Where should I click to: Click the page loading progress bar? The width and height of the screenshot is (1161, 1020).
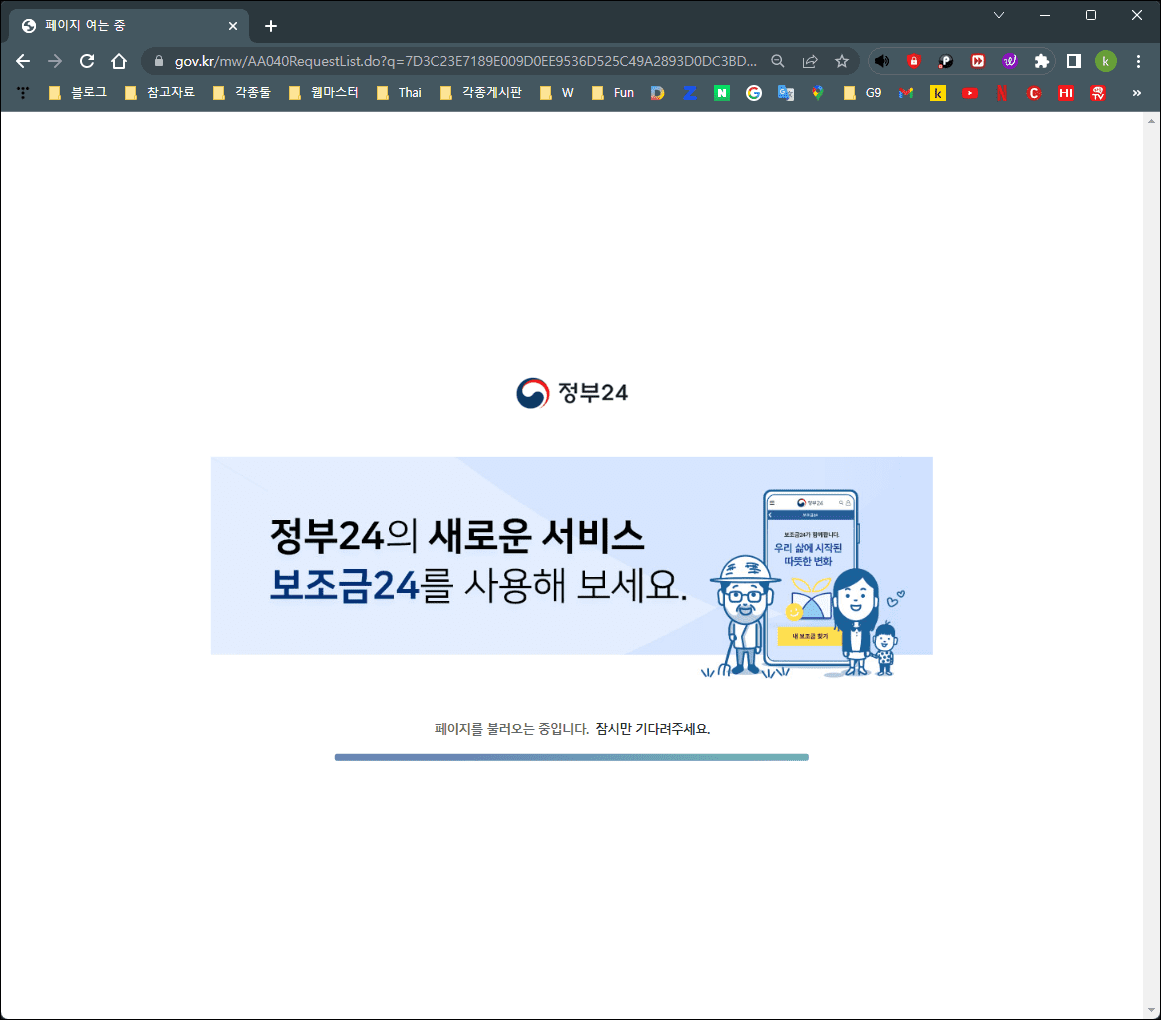(571, 757)
